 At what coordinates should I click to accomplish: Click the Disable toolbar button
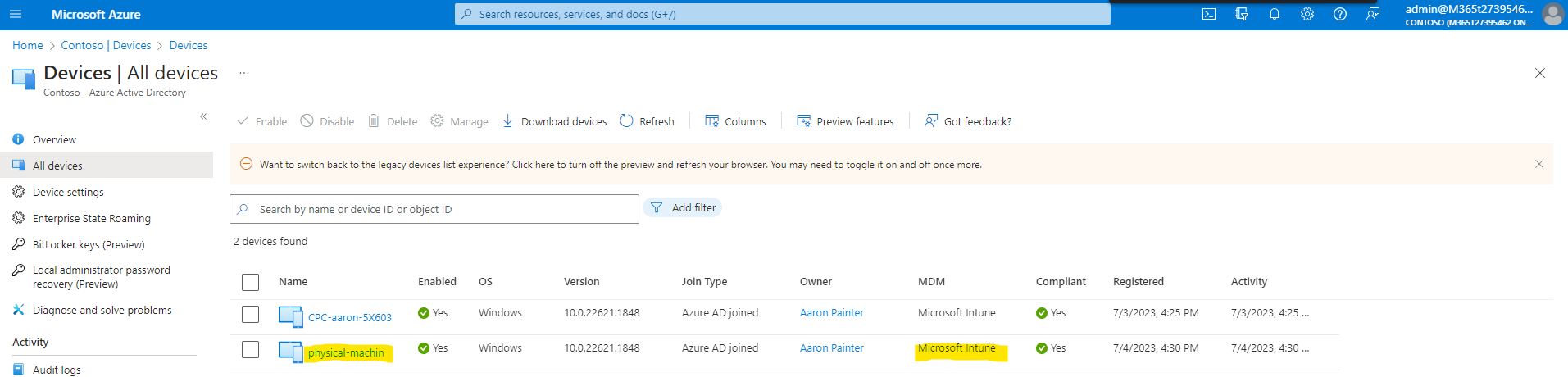point(327,121)
